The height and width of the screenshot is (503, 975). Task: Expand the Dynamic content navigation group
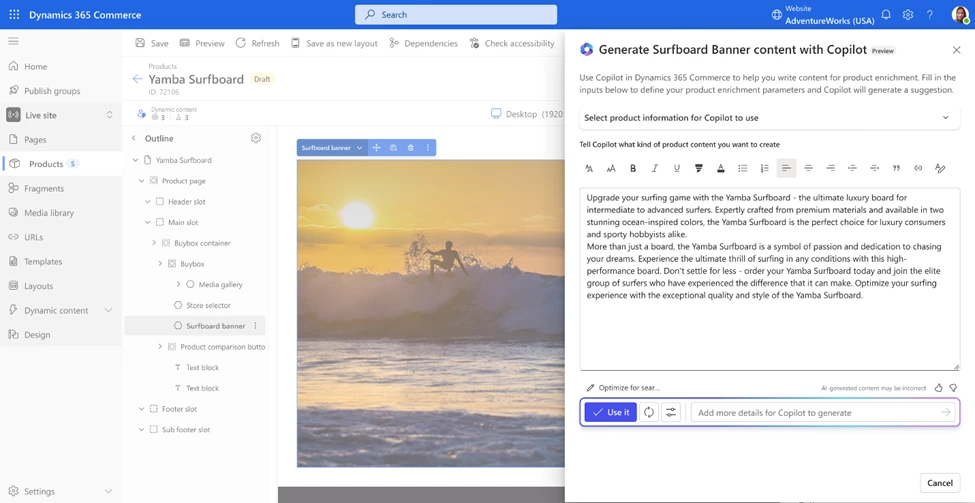(x=108, y=310)
